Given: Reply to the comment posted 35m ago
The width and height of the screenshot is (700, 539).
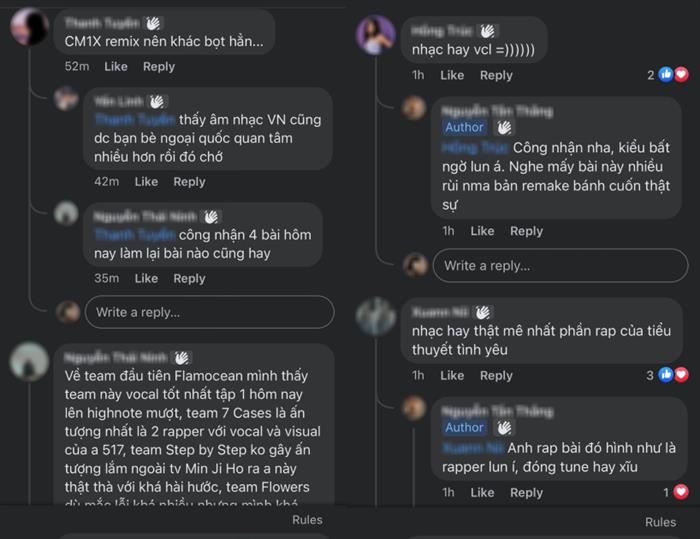Looking at the screenshot, I should 189,278.
